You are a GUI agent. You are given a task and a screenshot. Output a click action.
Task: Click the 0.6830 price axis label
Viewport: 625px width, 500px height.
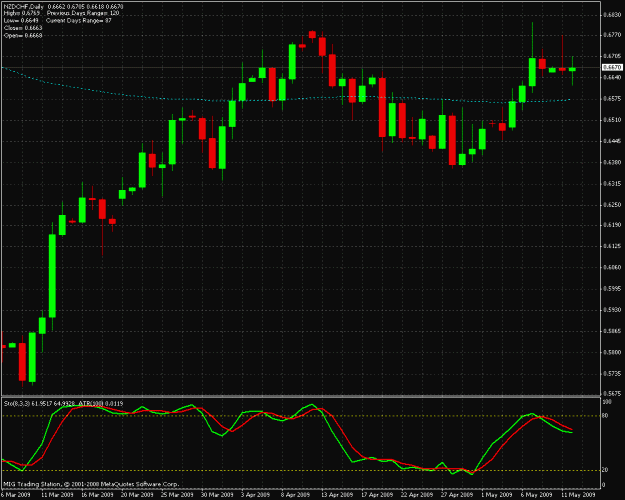[613, 15]
